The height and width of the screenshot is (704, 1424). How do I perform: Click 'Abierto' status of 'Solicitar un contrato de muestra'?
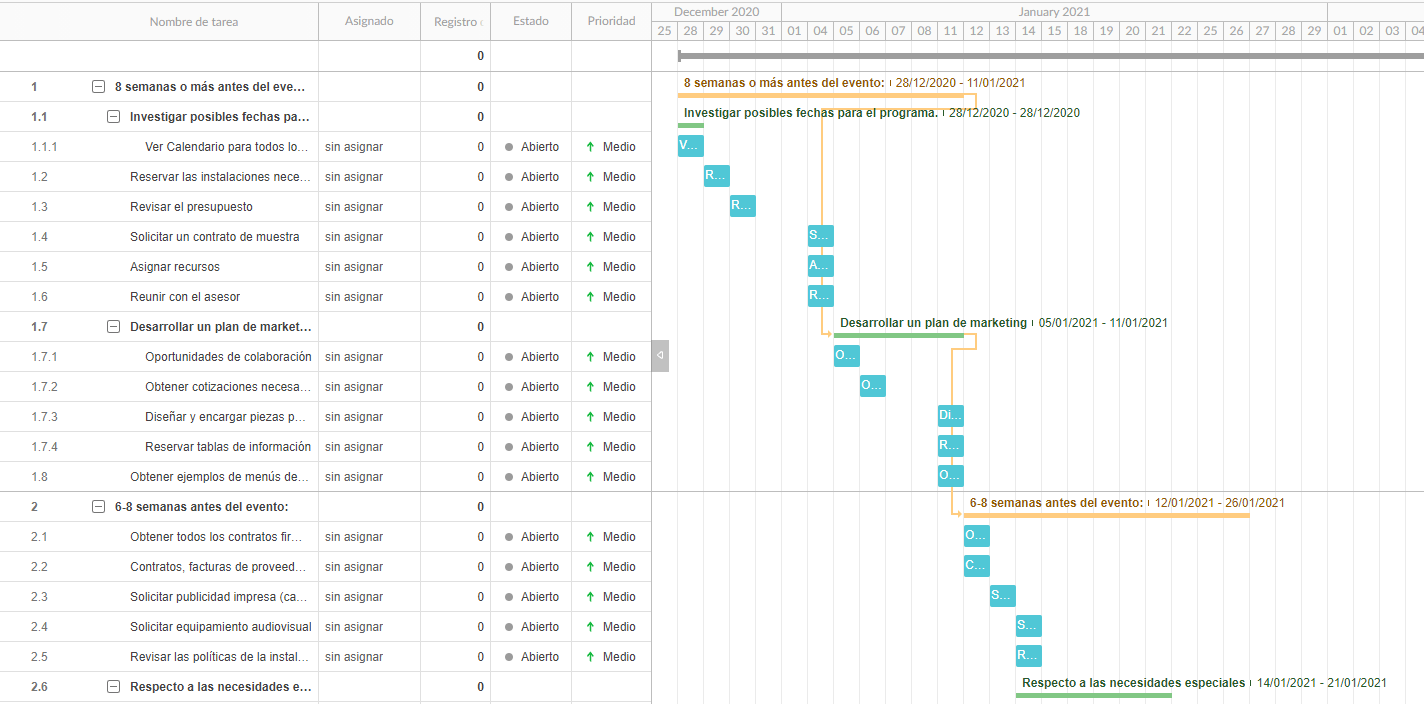point(540,237)
